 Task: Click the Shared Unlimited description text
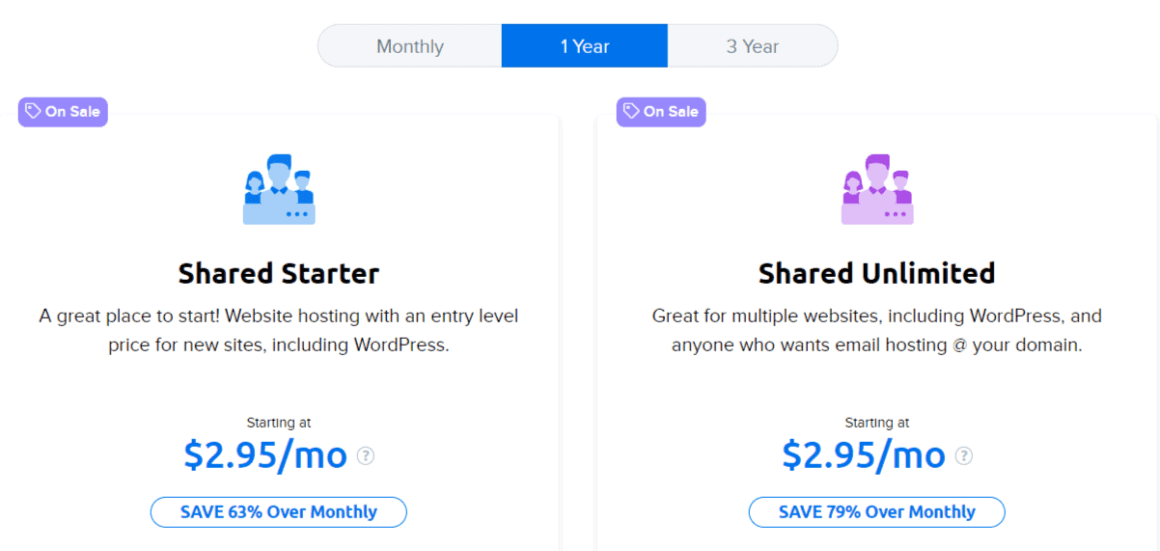pos(877,330)
